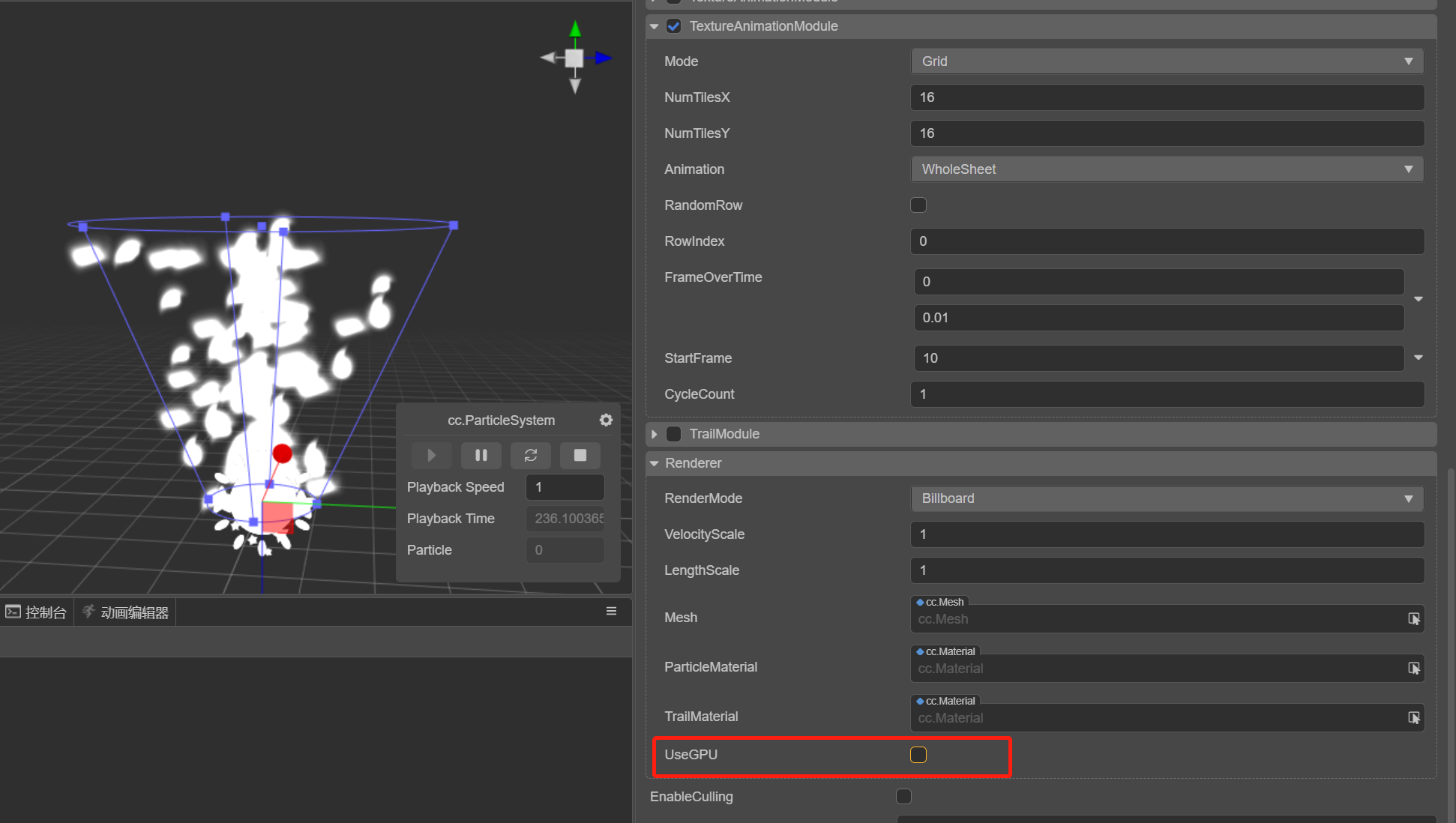Collapse the Renderer section
The height and width of the screenshot is (823, 1456).
click(655, 463)
